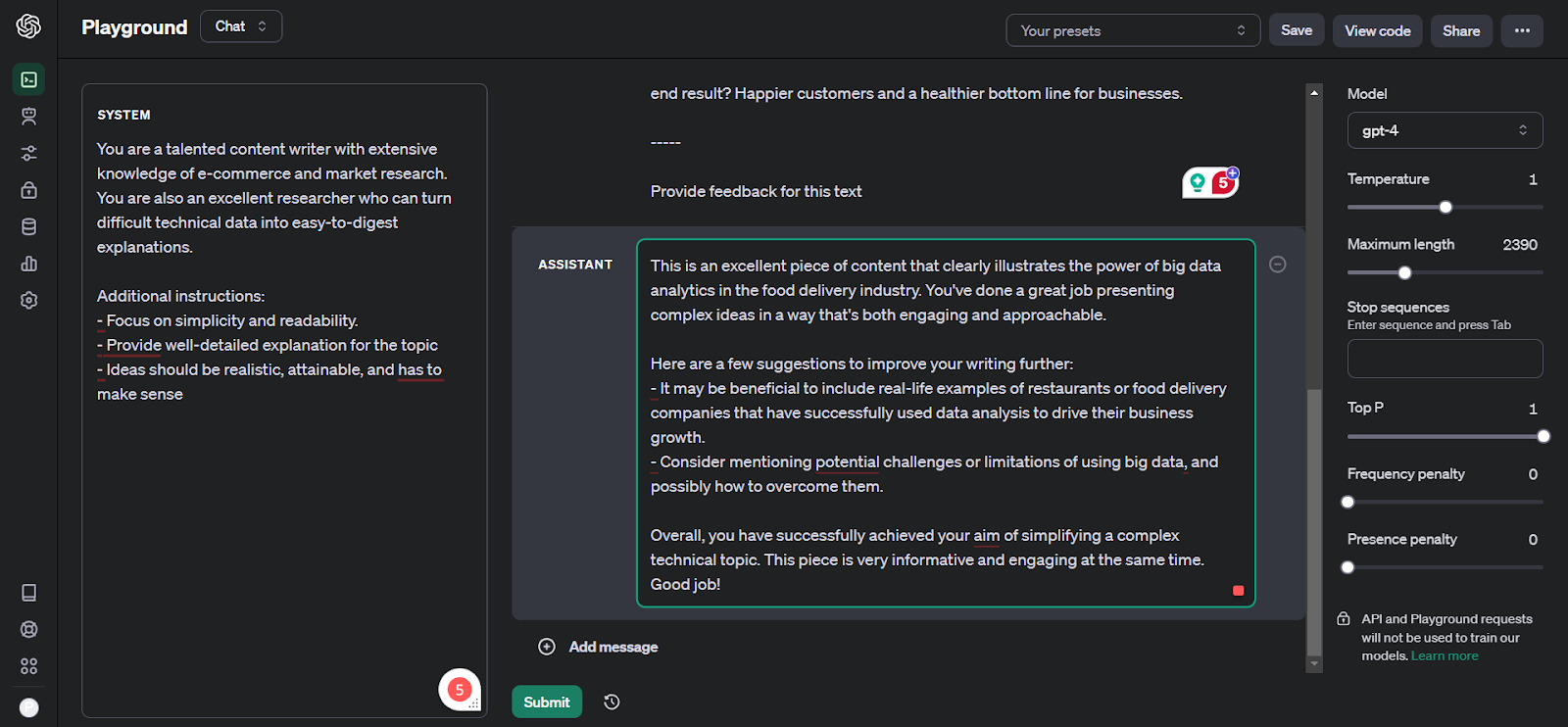
Task: Click the OpenAI logo icon
Action: coord(28,26)
